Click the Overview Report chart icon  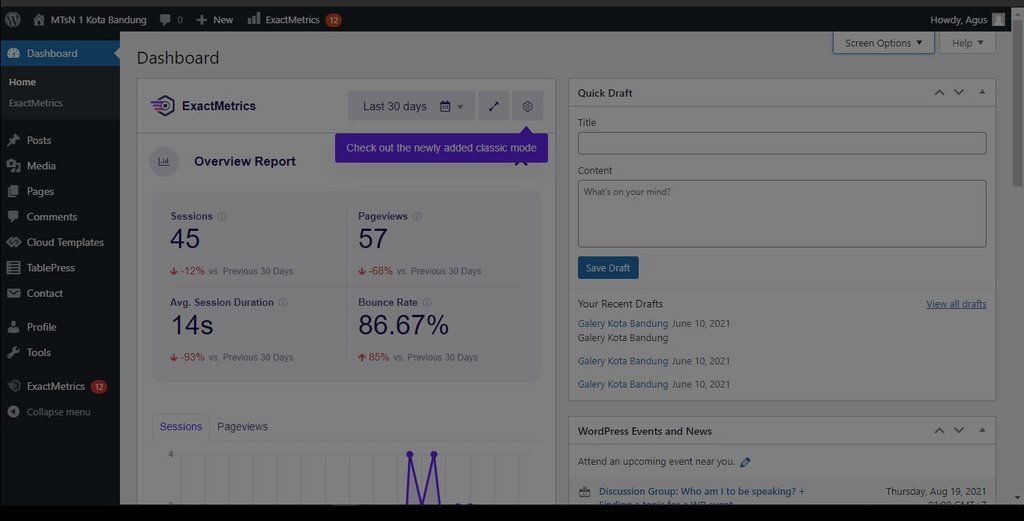[x=164, y=161]
